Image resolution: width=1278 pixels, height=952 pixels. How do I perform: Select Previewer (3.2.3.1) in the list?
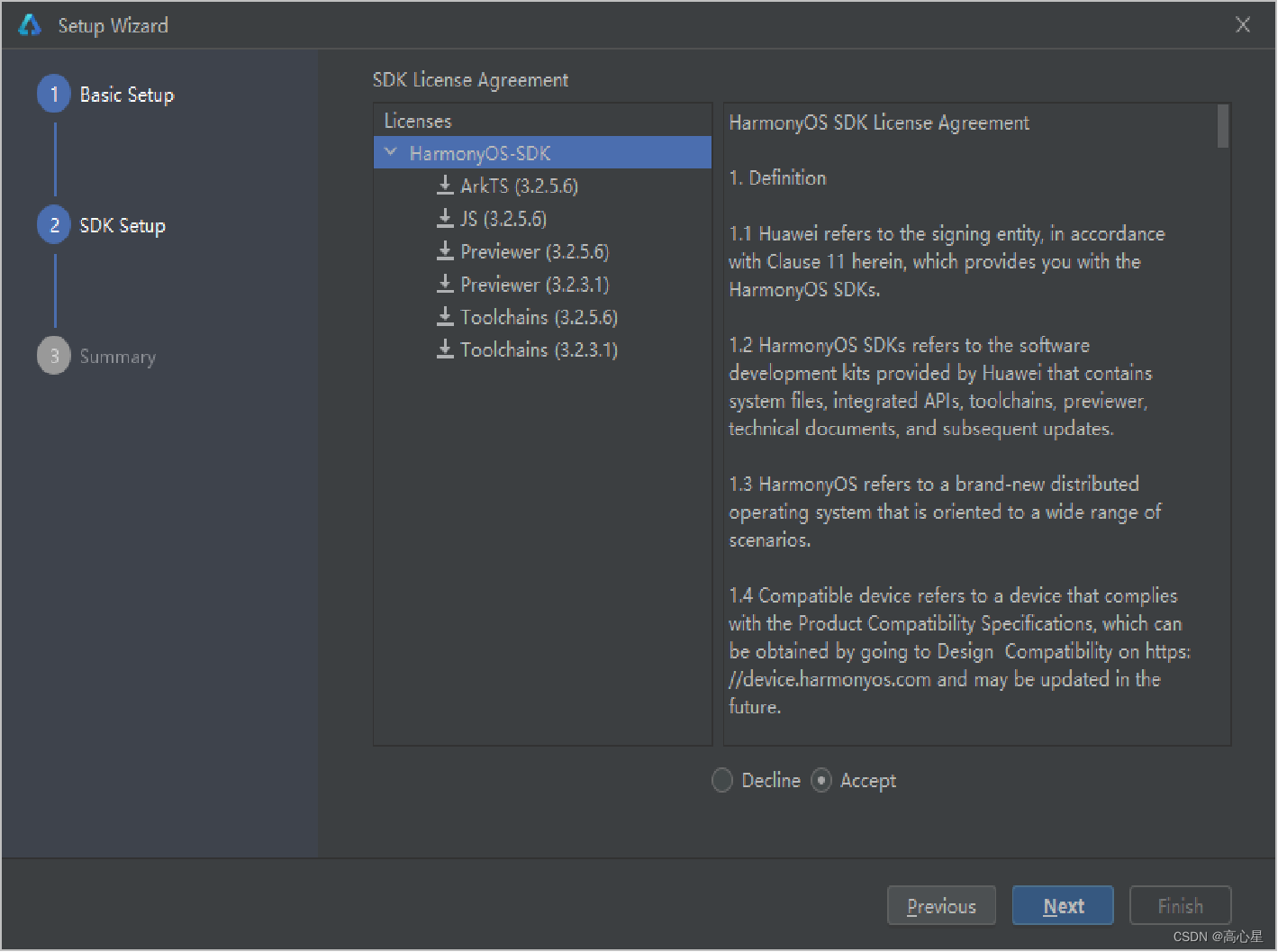(x=535, y=285)
